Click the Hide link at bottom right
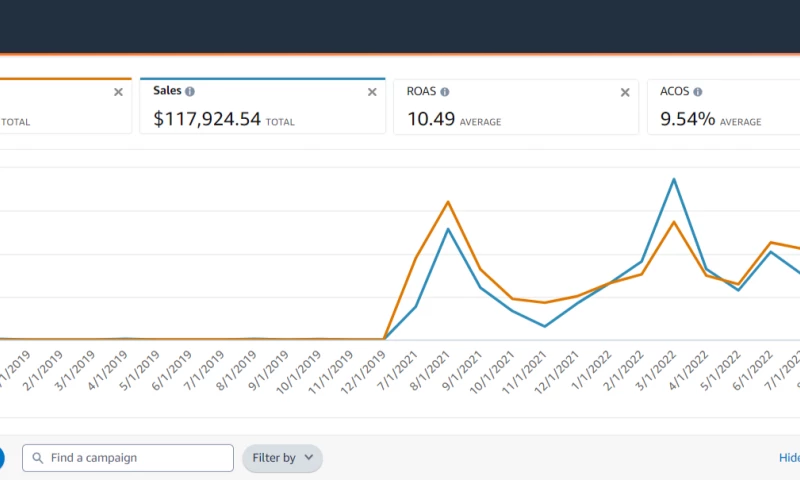This screenshot has height=480, width=800. (x=788, y=458)
